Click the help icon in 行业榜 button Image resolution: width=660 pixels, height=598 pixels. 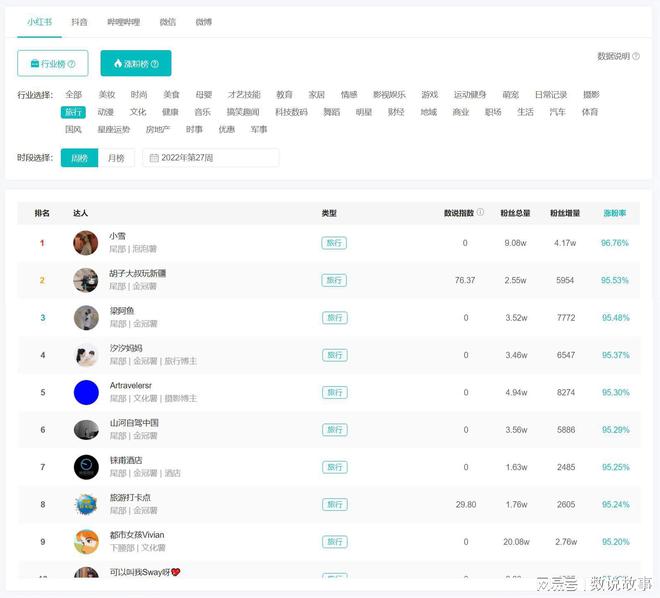point(72,64)
